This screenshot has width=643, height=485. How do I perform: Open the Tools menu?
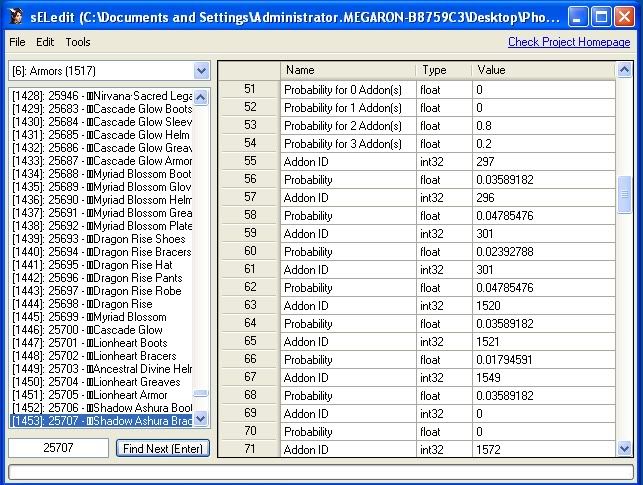tap(78, 42)
